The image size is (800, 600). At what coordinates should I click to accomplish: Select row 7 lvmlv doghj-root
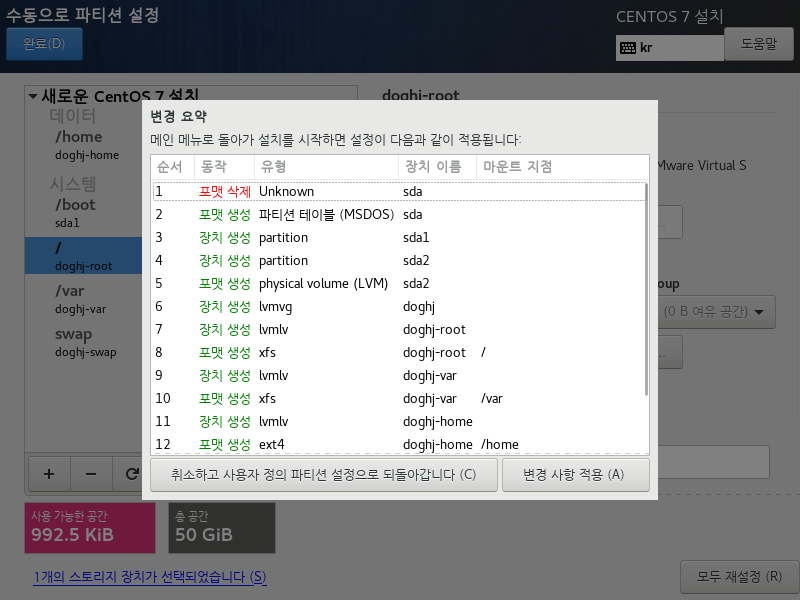pyautogui.click(x=398, y=329)
